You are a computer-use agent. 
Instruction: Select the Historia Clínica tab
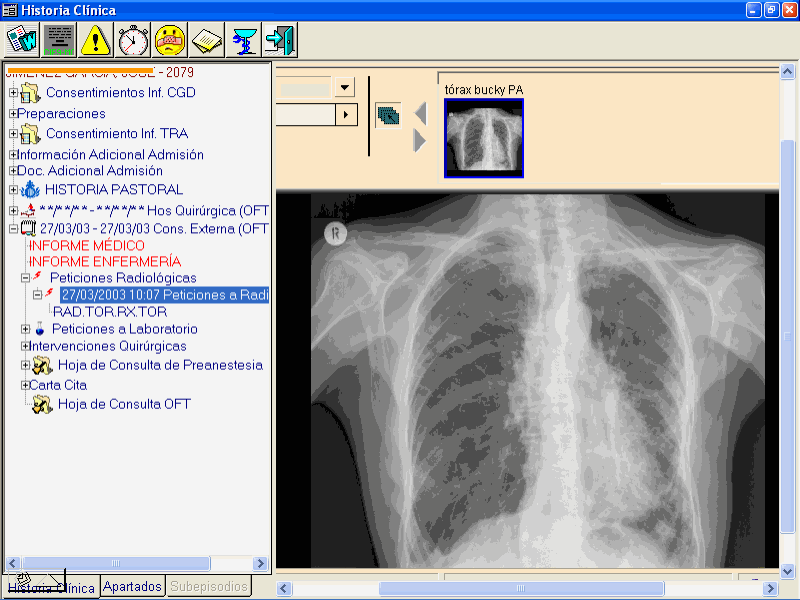click(x=50, y=587)
